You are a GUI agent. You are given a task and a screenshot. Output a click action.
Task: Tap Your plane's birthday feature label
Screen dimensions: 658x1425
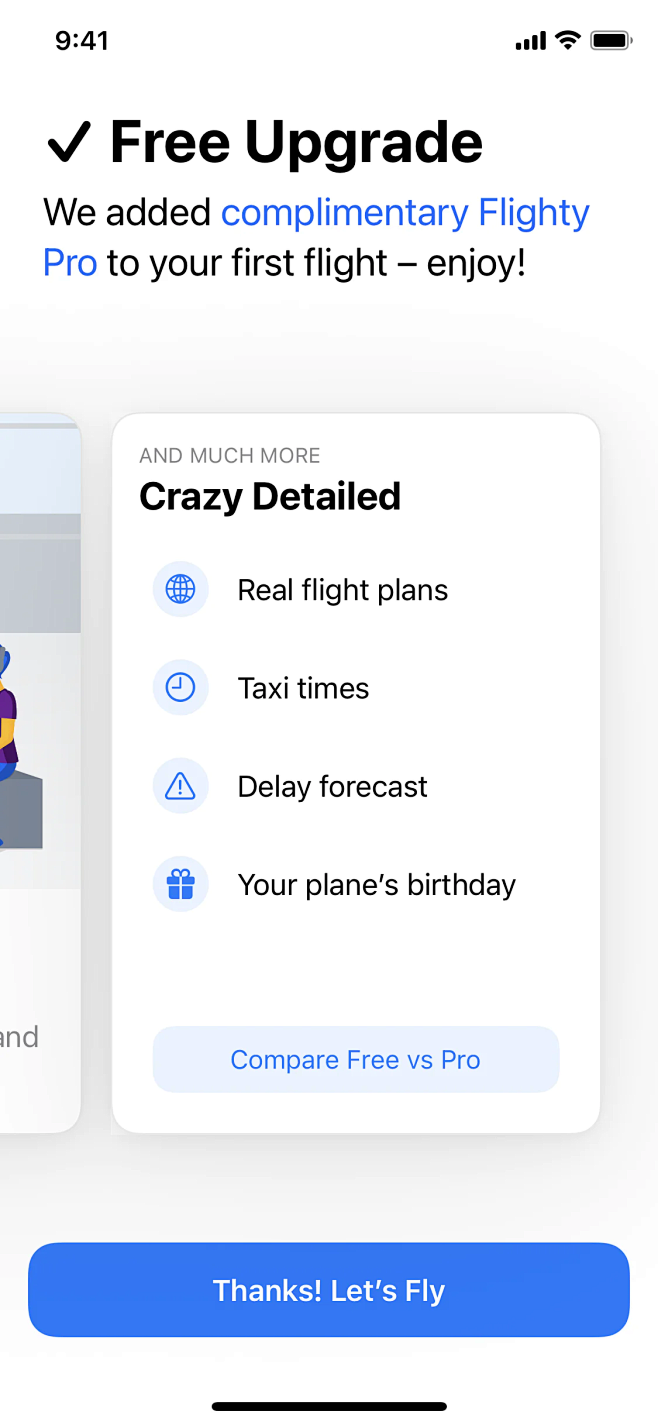(x=376, y=885)
